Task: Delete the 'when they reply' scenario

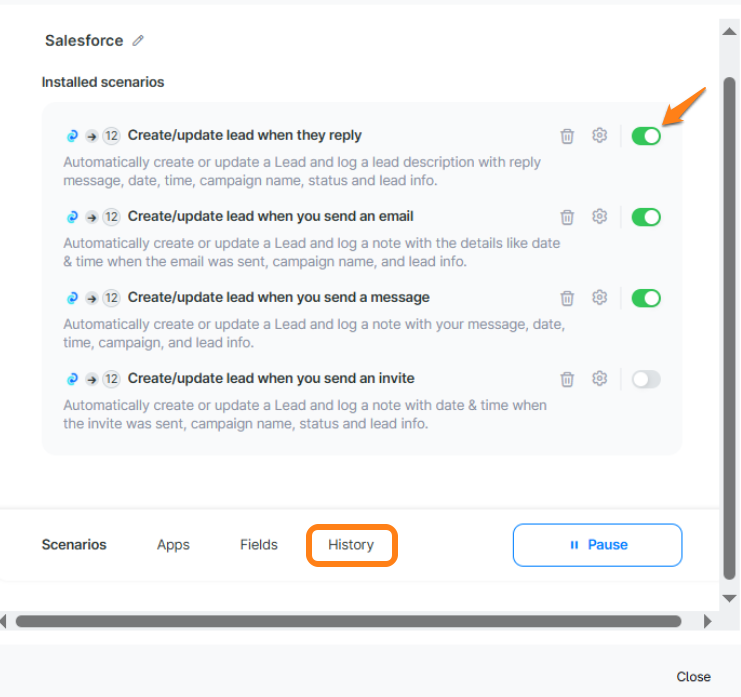Action: click(x=567, y=136)
